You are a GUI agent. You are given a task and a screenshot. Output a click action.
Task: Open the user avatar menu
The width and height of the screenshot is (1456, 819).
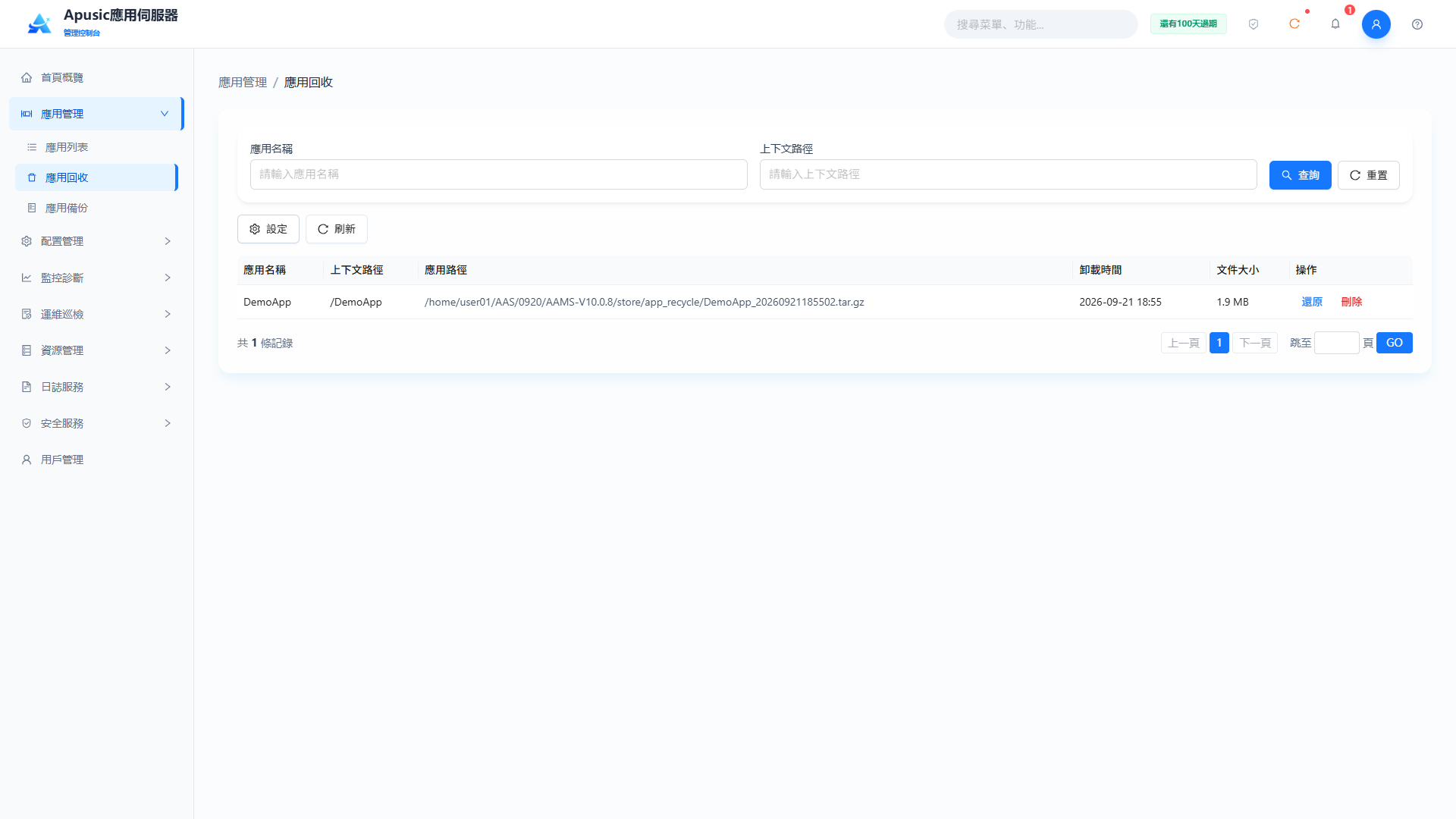[1376, 24]
